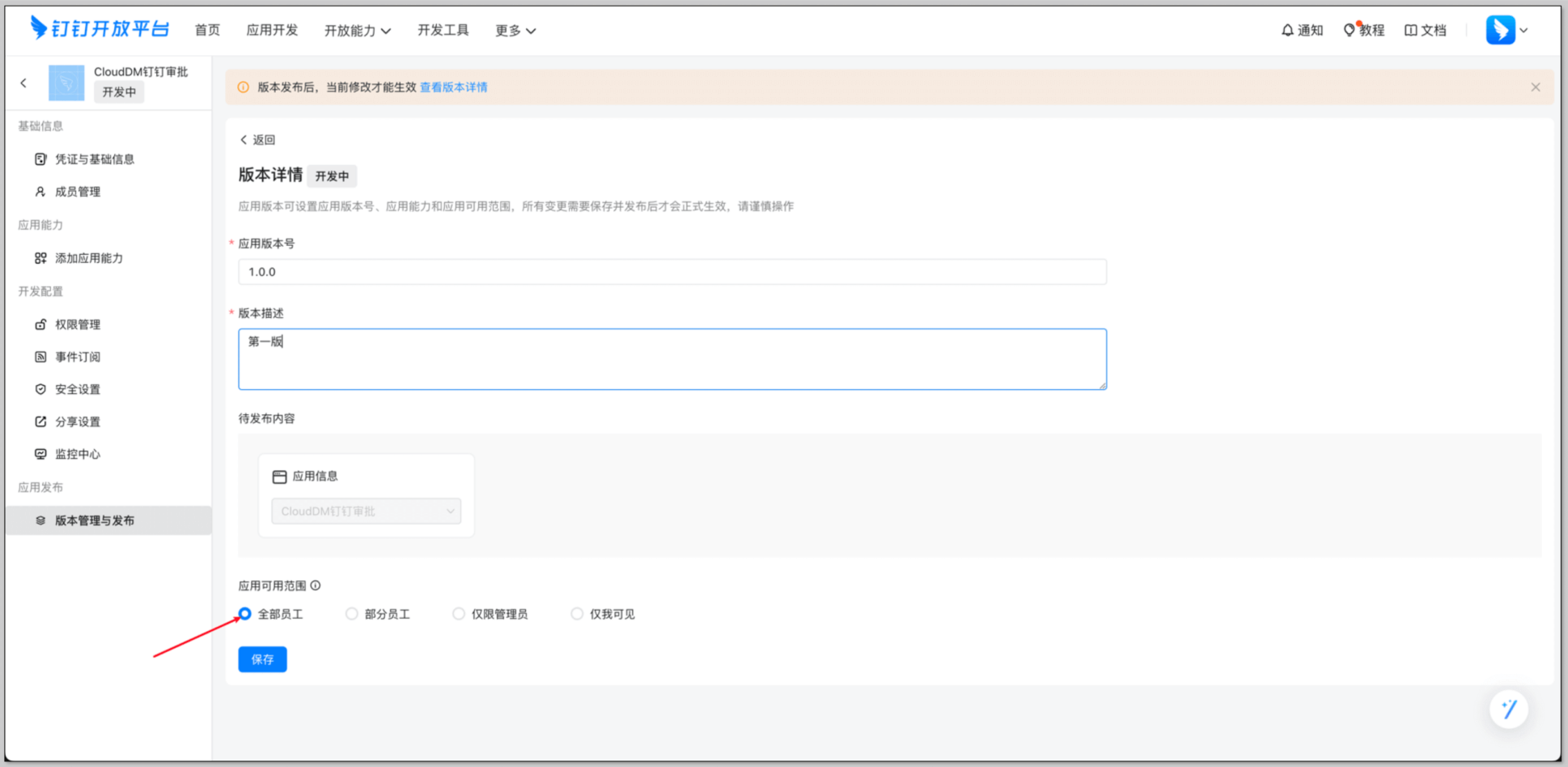The height and width of the screenshot is (767, 1568).
Task: Select the 部分员工 radio option
Action: (x=352, y=614)
